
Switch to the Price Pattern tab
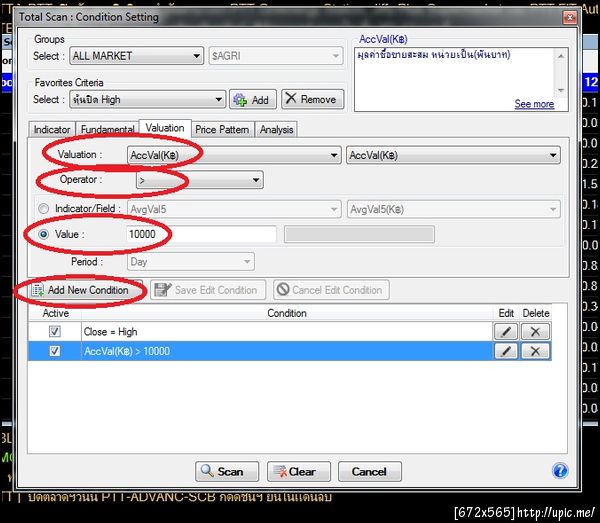(x=222, y=130)
